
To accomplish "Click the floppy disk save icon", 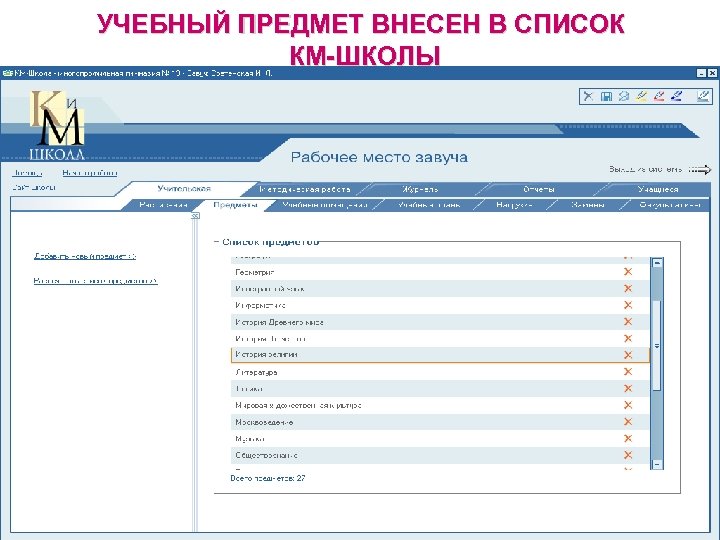I will click(606, 96).
